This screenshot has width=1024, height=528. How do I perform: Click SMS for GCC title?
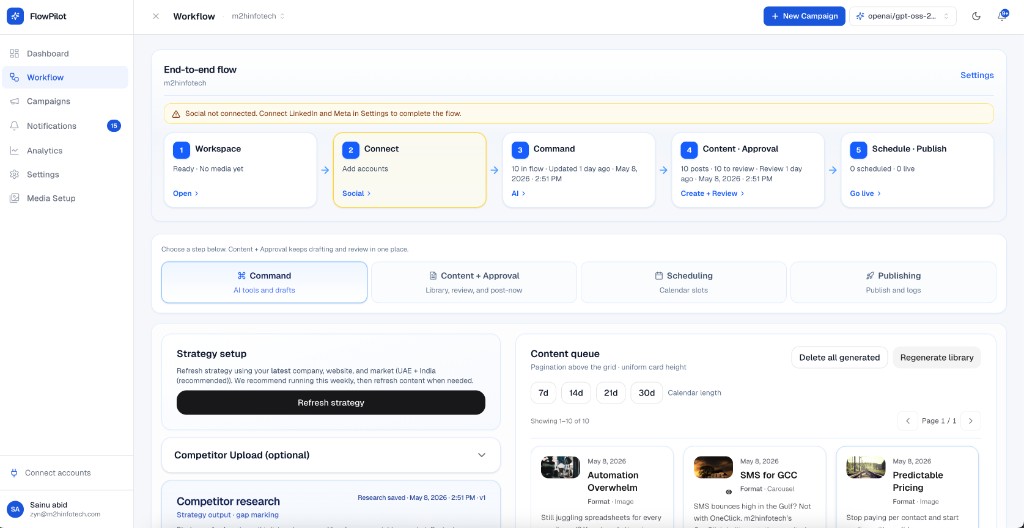pyautogui.click(x=769, y=475)
